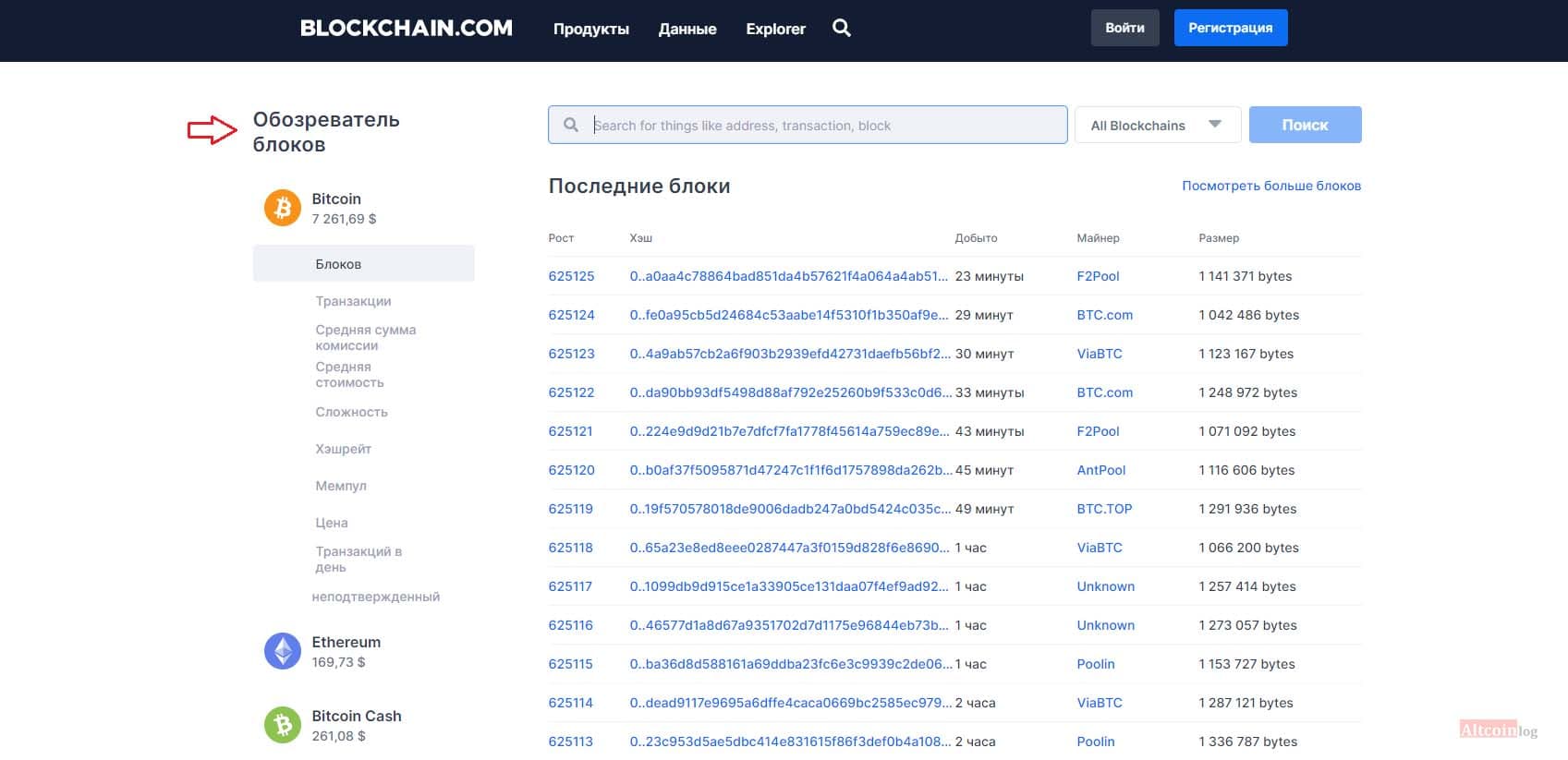Open hash 0..a0aa4c78864bad851da4b57621f4a064a4ab51
1568x760 pixels.
coord(789,276)
